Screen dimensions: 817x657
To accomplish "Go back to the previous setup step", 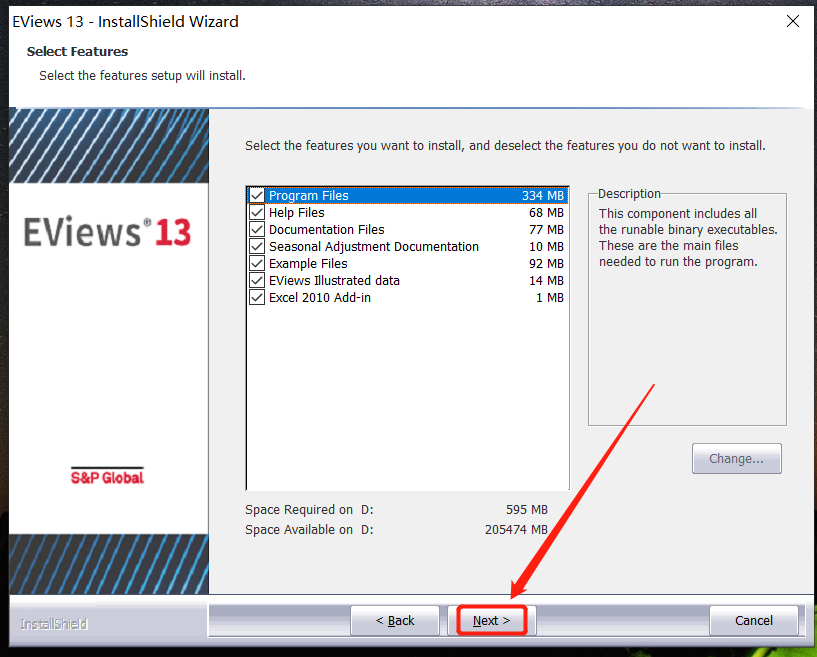I will 395,620.
